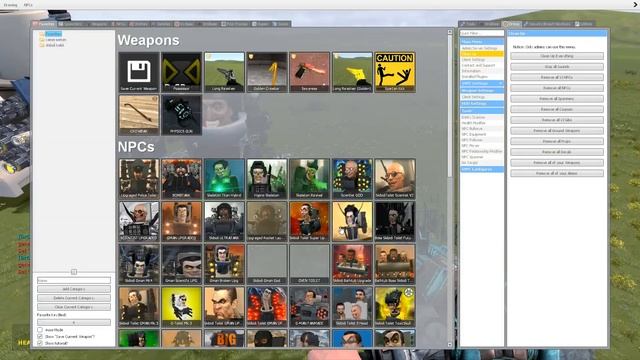Image resolution: width=640 pixels, height=360 pixels.
Task: Click the small collapse handle above name field
Action: click(x=74, y=272)
